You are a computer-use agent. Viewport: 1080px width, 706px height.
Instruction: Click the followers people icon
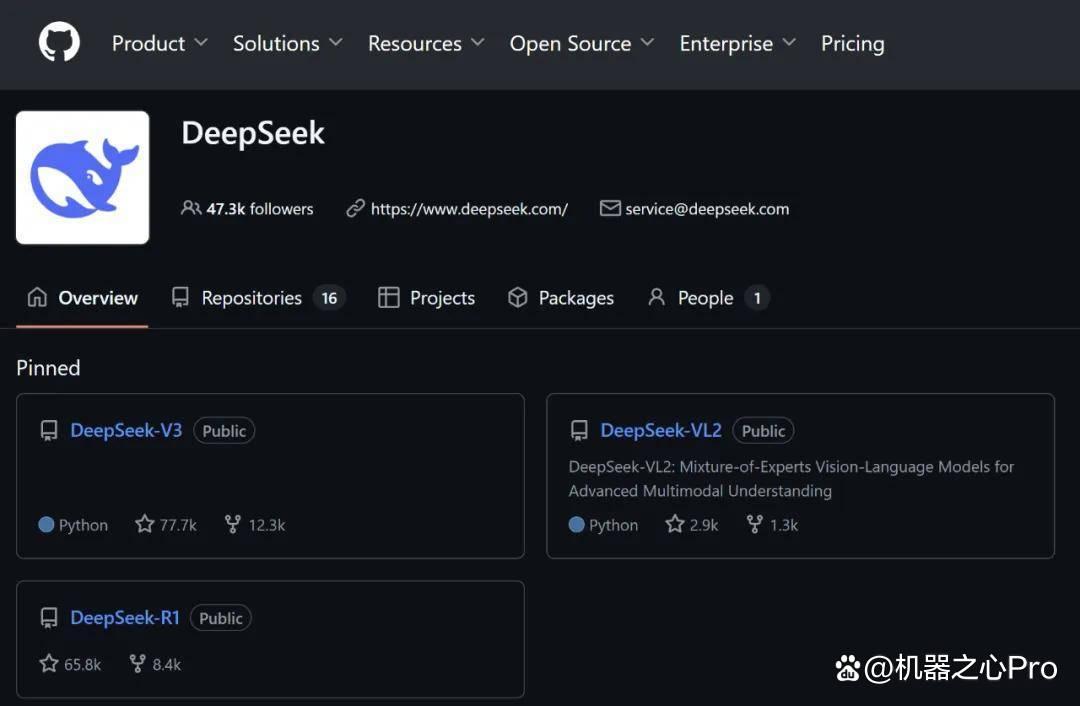[191, 208]
